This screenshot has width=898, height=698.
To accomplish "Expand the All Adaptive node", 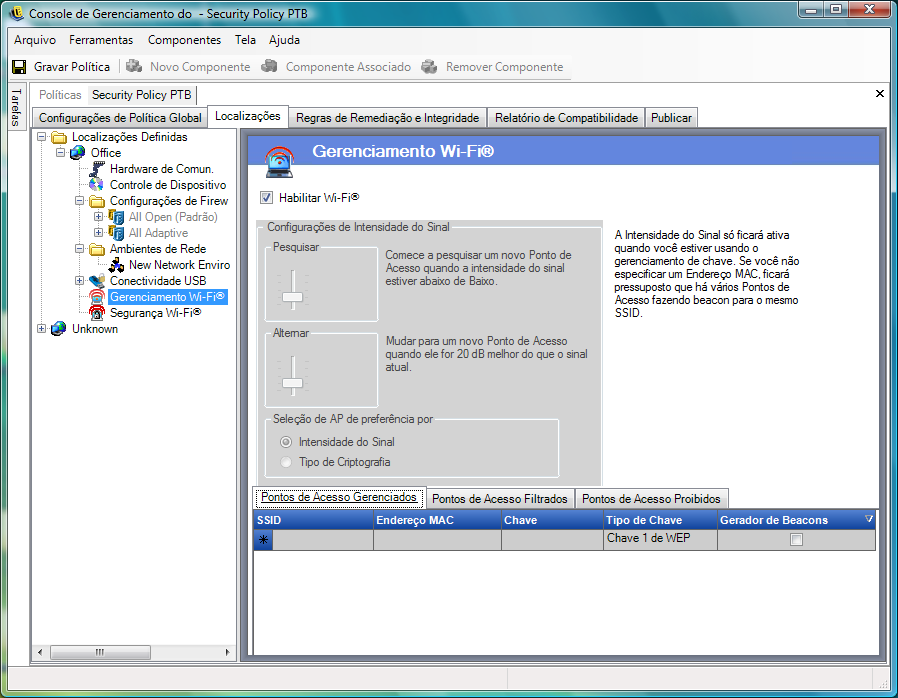I will tap(99, 232).
